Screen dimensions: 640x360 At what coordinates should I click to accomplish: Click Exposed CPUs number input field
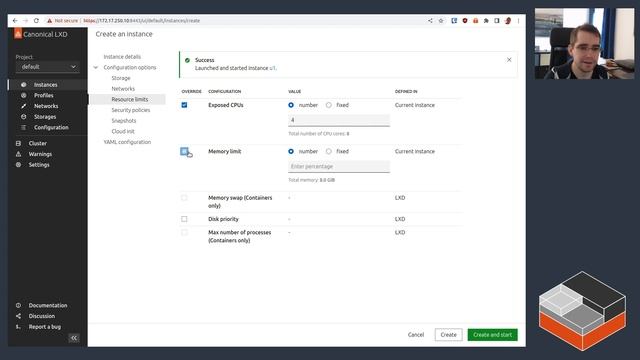pos(339,120)
